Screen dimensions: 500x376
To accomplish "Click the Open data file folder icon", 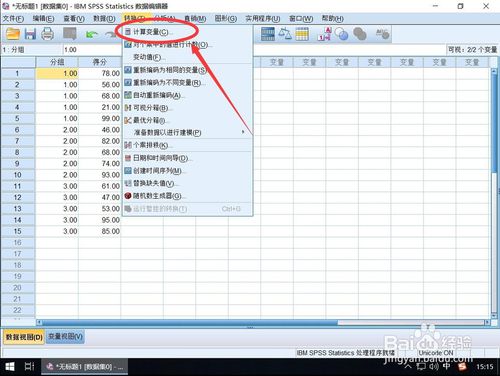I will [13, 34].
